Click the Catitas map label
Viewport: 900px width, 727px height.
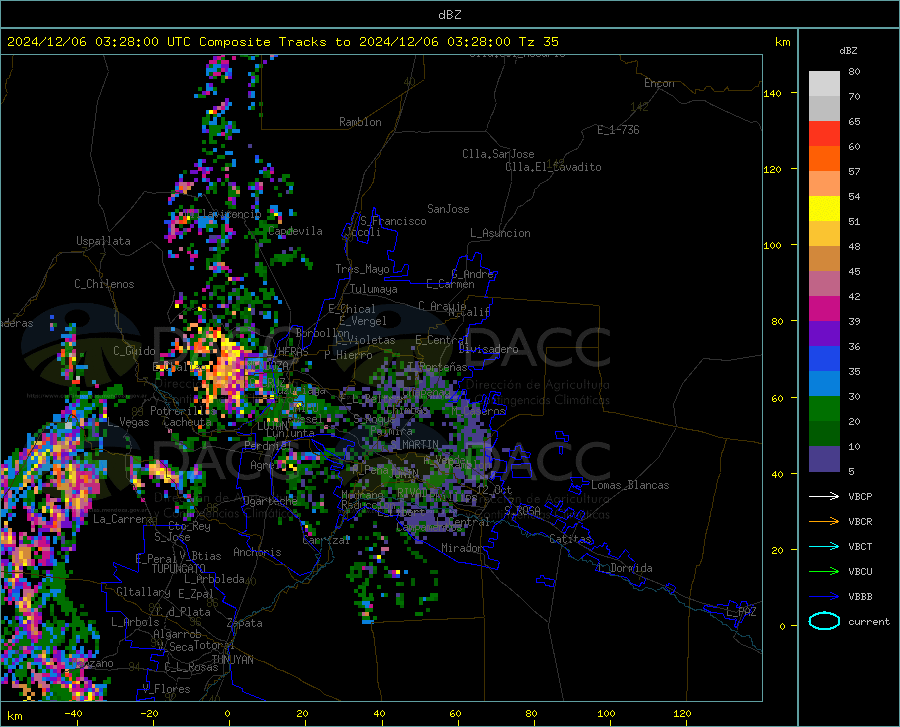tap(570, 539)
